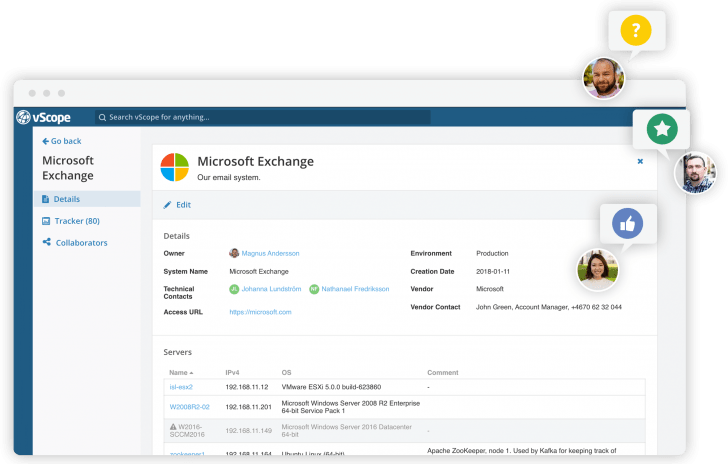The height and width of the screenshot is (464, 728).
Task: Open owner Magnus Andersson's profile link
Action: [x=270, y=254]
